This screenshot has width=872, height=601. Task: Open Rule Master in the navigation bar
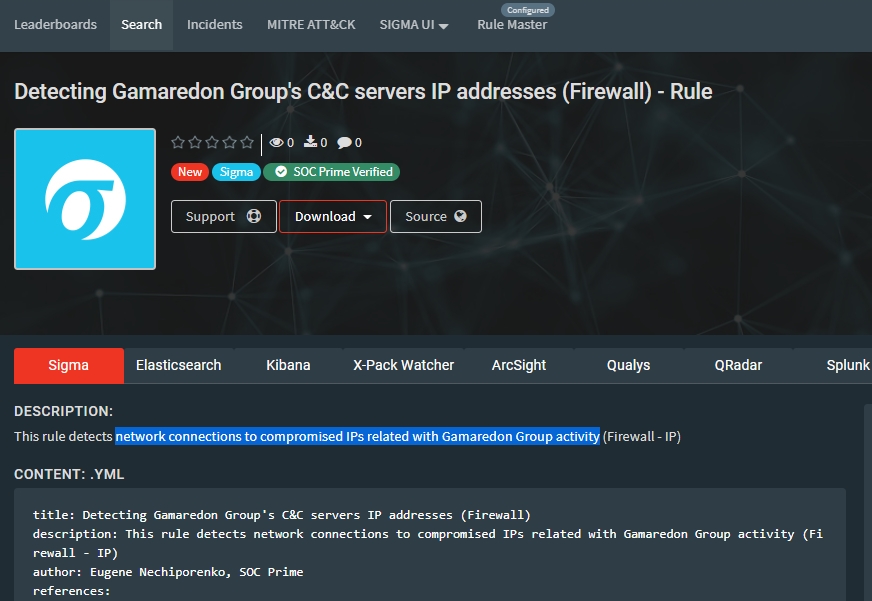point(512,25)
